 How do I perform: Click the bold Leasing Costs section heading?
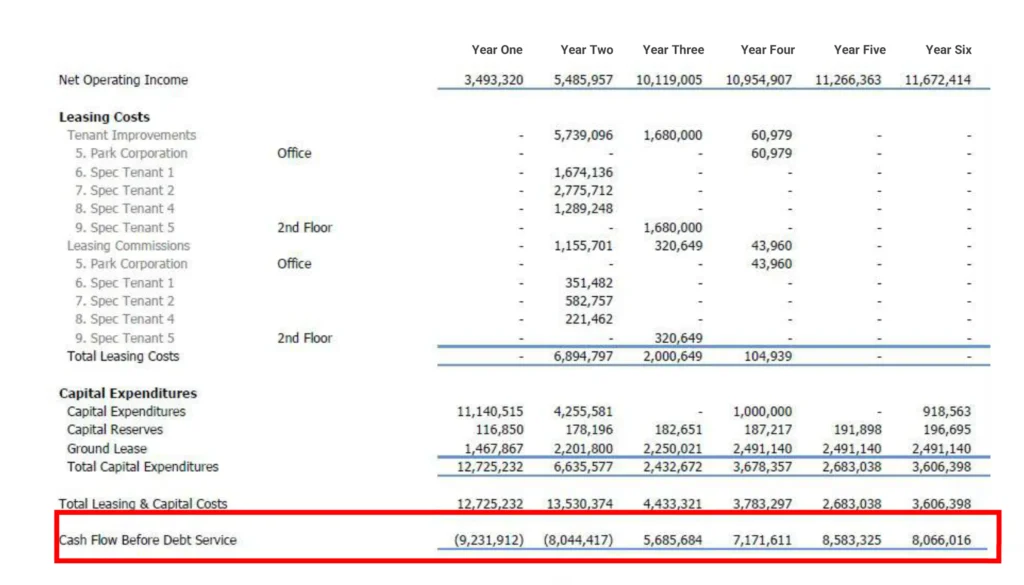(x=104, y=117)
